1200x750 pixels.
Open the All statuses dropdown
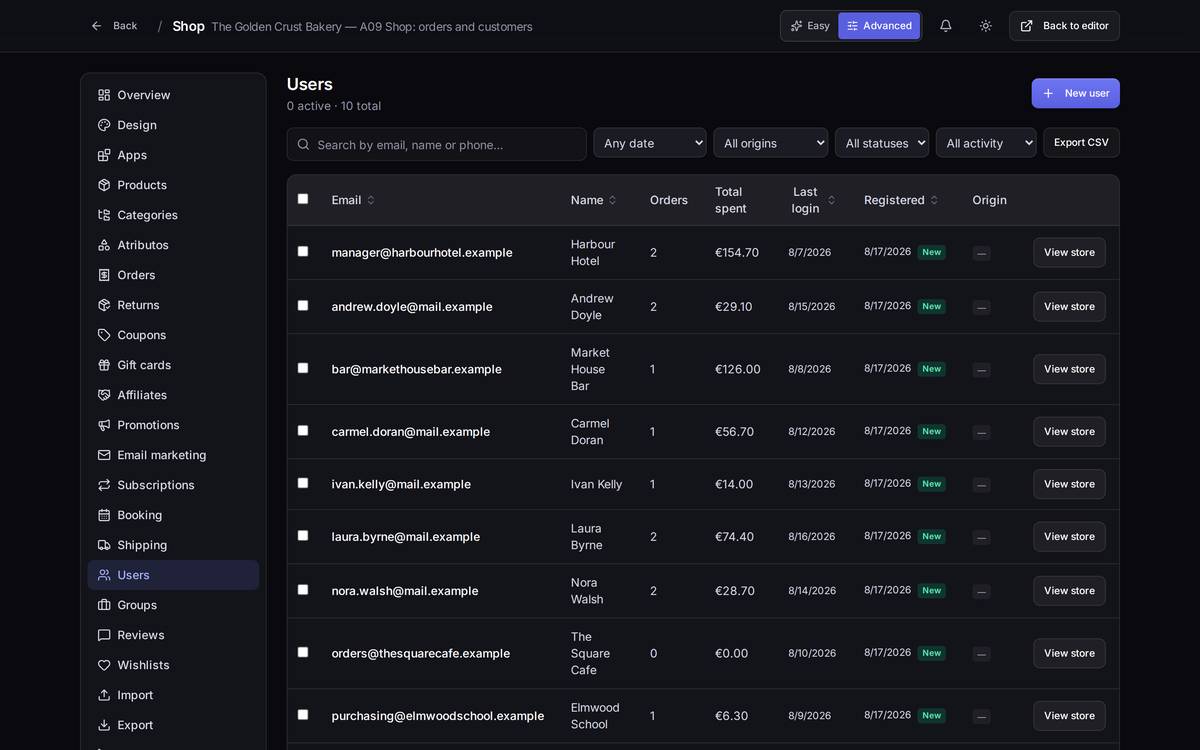[x=882, y=143]
